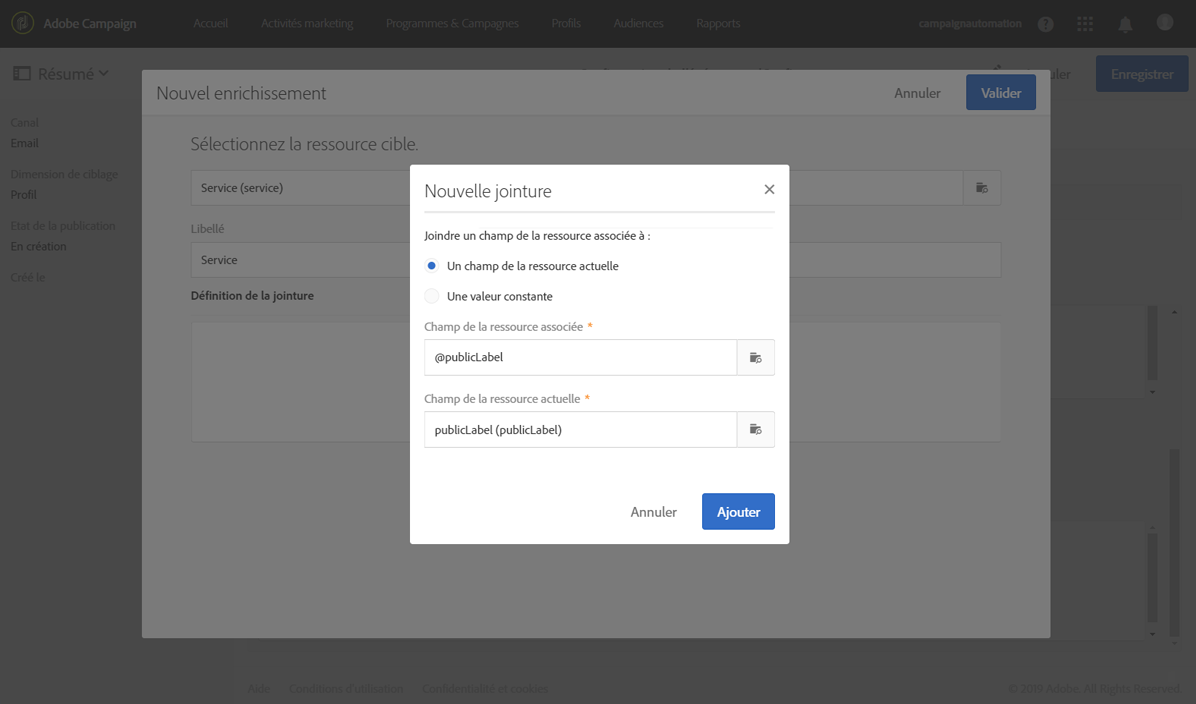Click the Adobe Campaign logo icon
This screenshot has width=1196, height=704.
(22, 23)
